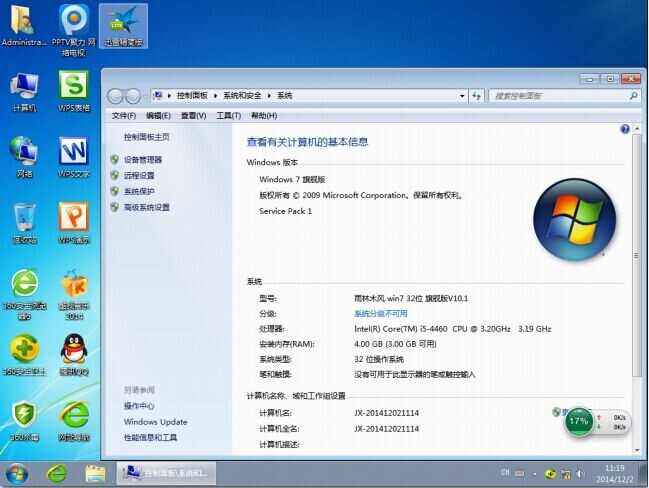This screenshot has width=649, height=488.
Task: Open the Administrator folder desktop icon
Action: click(24, 26)
